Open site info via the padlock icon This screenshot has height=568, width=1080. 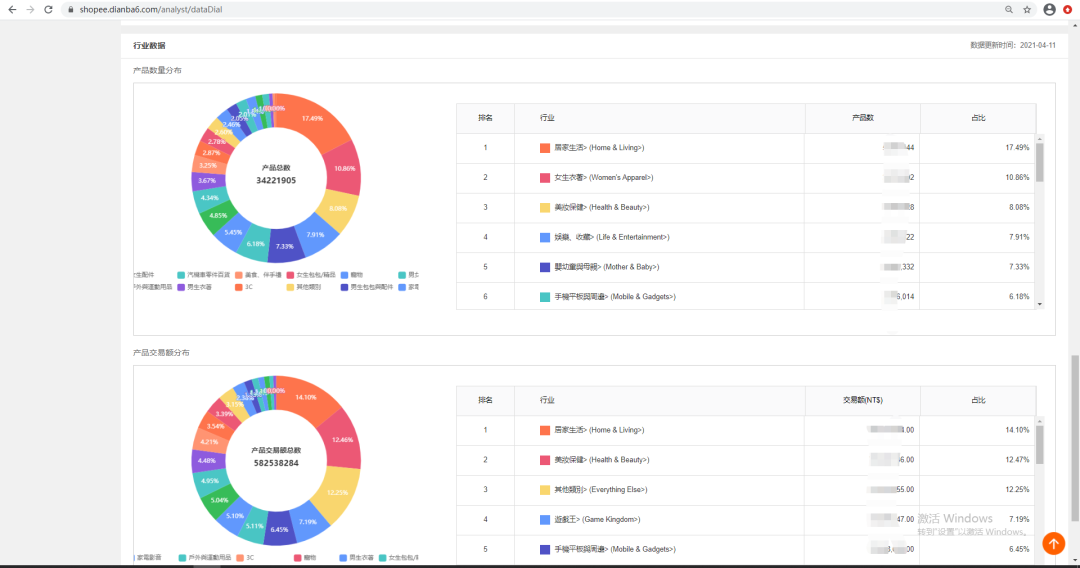[70, 10]
